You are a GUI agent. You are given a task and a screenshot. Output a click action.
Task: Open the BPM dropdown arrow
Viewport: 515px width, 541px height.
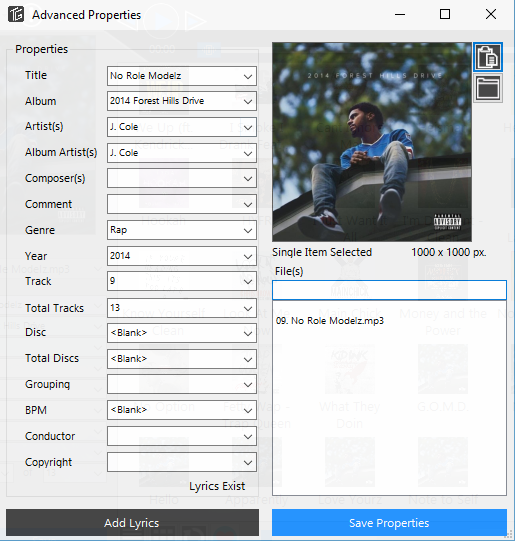pos(248,410)
